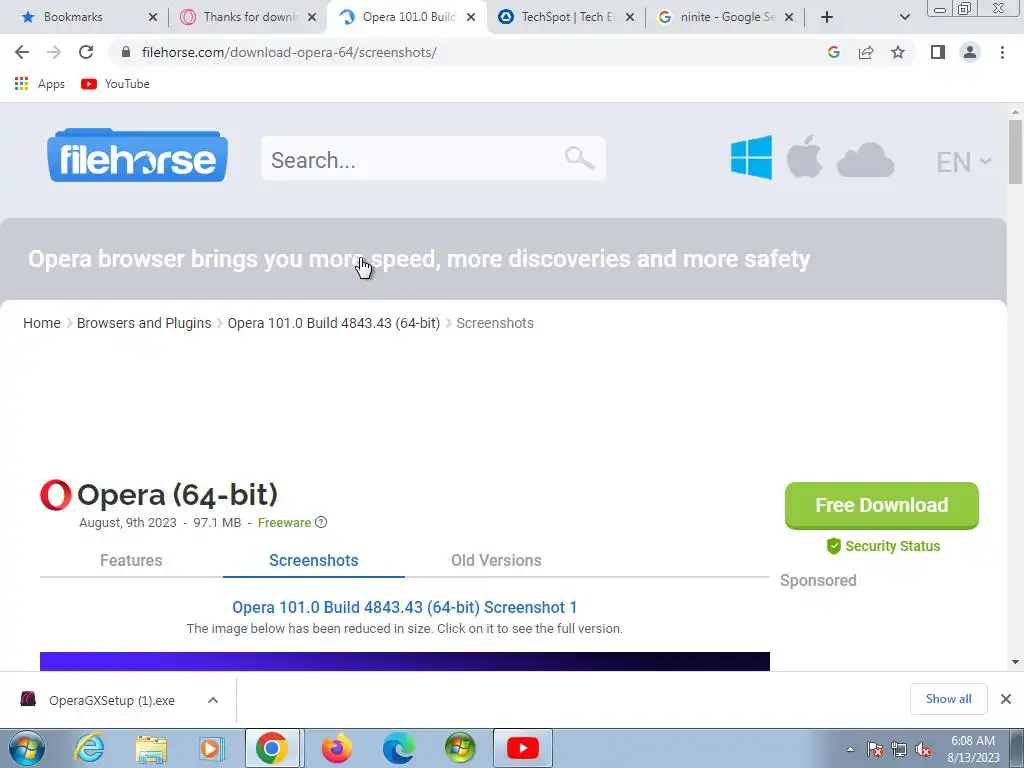Open the Chrome three-dot menu
Viewport: 1024px width, 768px height.
point(1002,52)
